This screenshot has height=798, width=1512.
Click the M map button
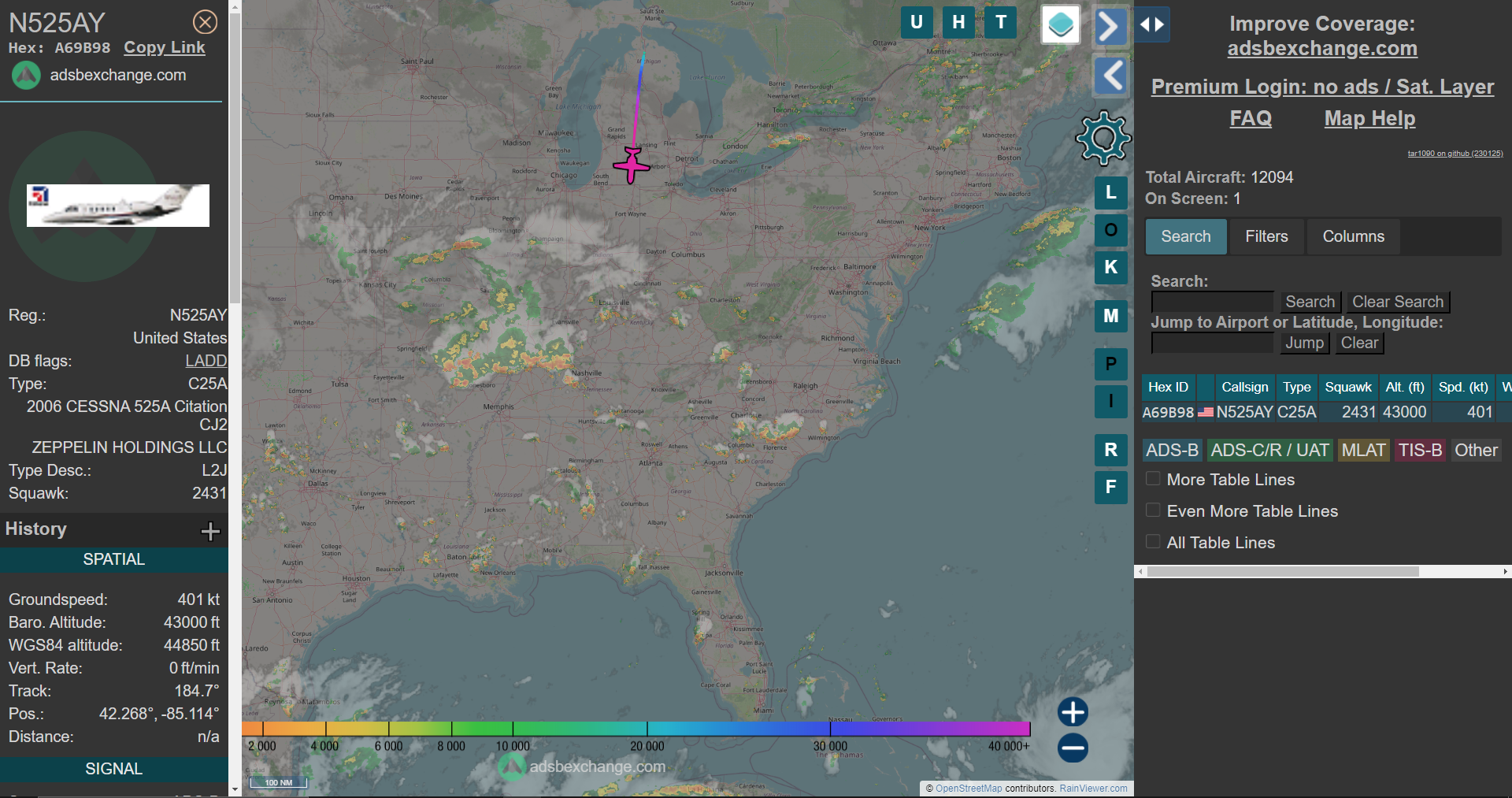tap(1110, 316)
